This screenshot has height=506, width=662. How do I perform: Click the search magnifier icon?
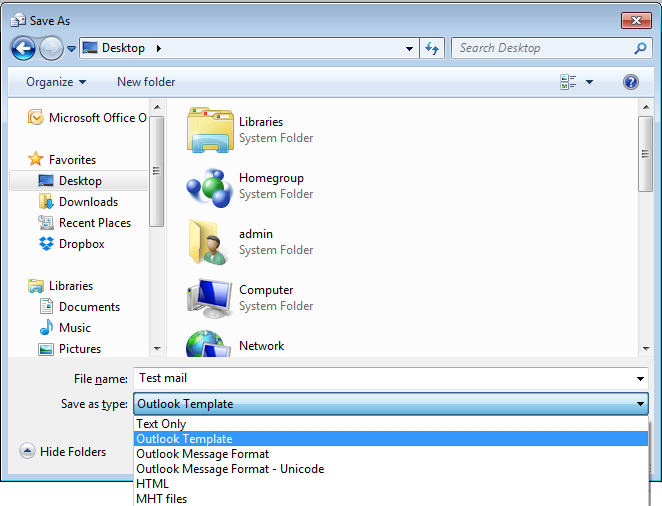(x=640, y=48)
